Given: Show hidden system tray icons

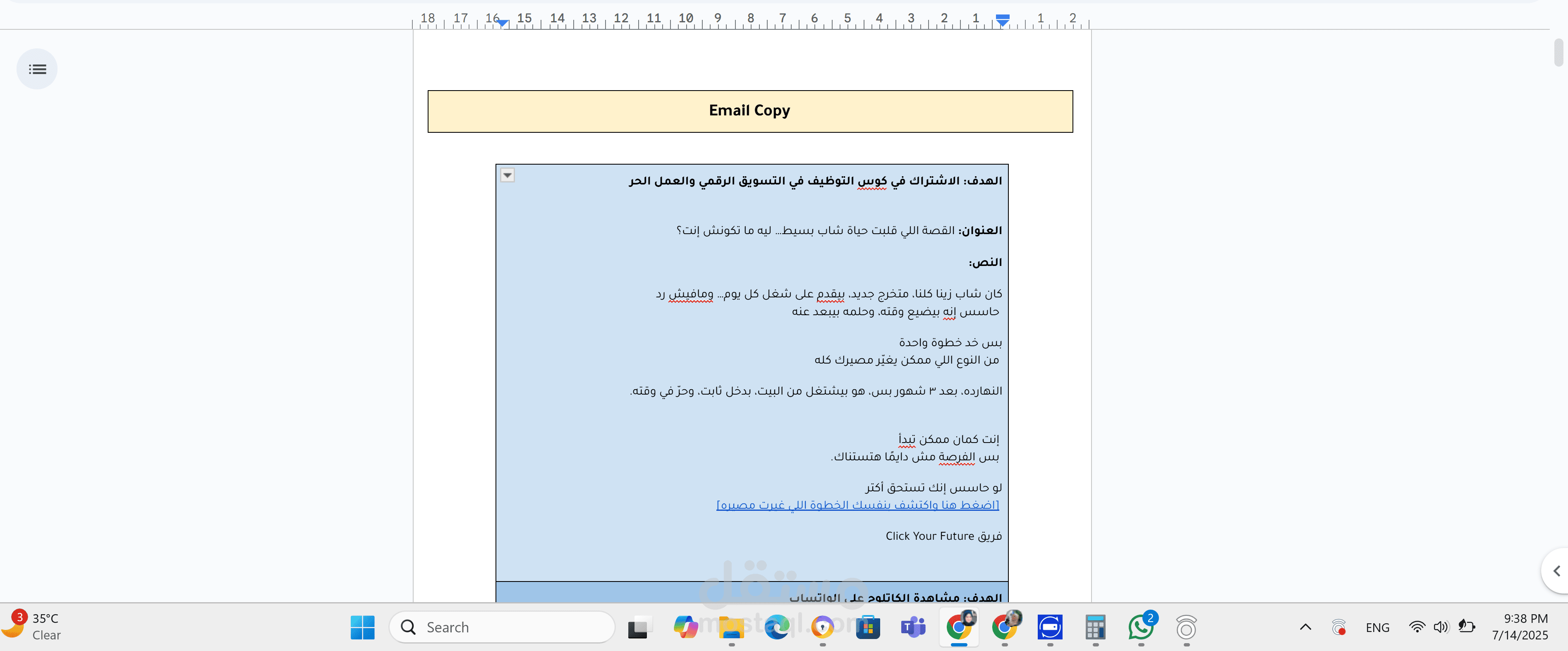Looking at the screenshot, I should 1306,627.
